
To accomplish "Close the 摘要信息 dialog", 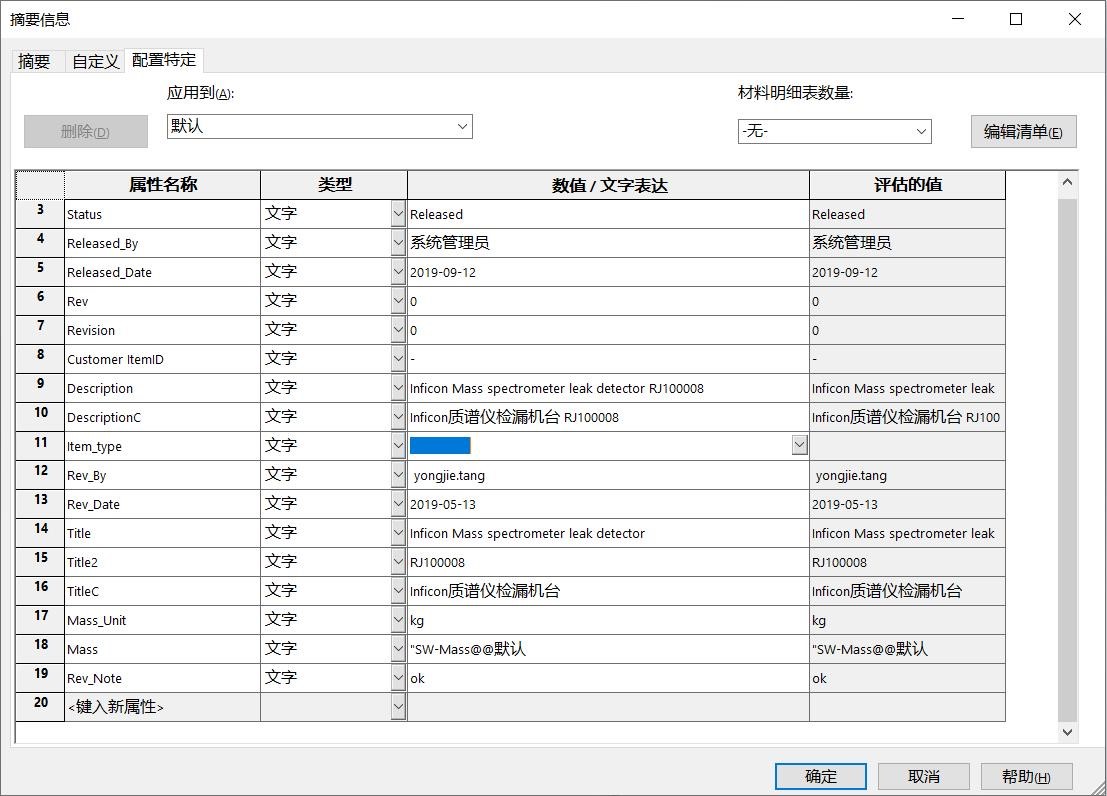I will [1075, 19].
